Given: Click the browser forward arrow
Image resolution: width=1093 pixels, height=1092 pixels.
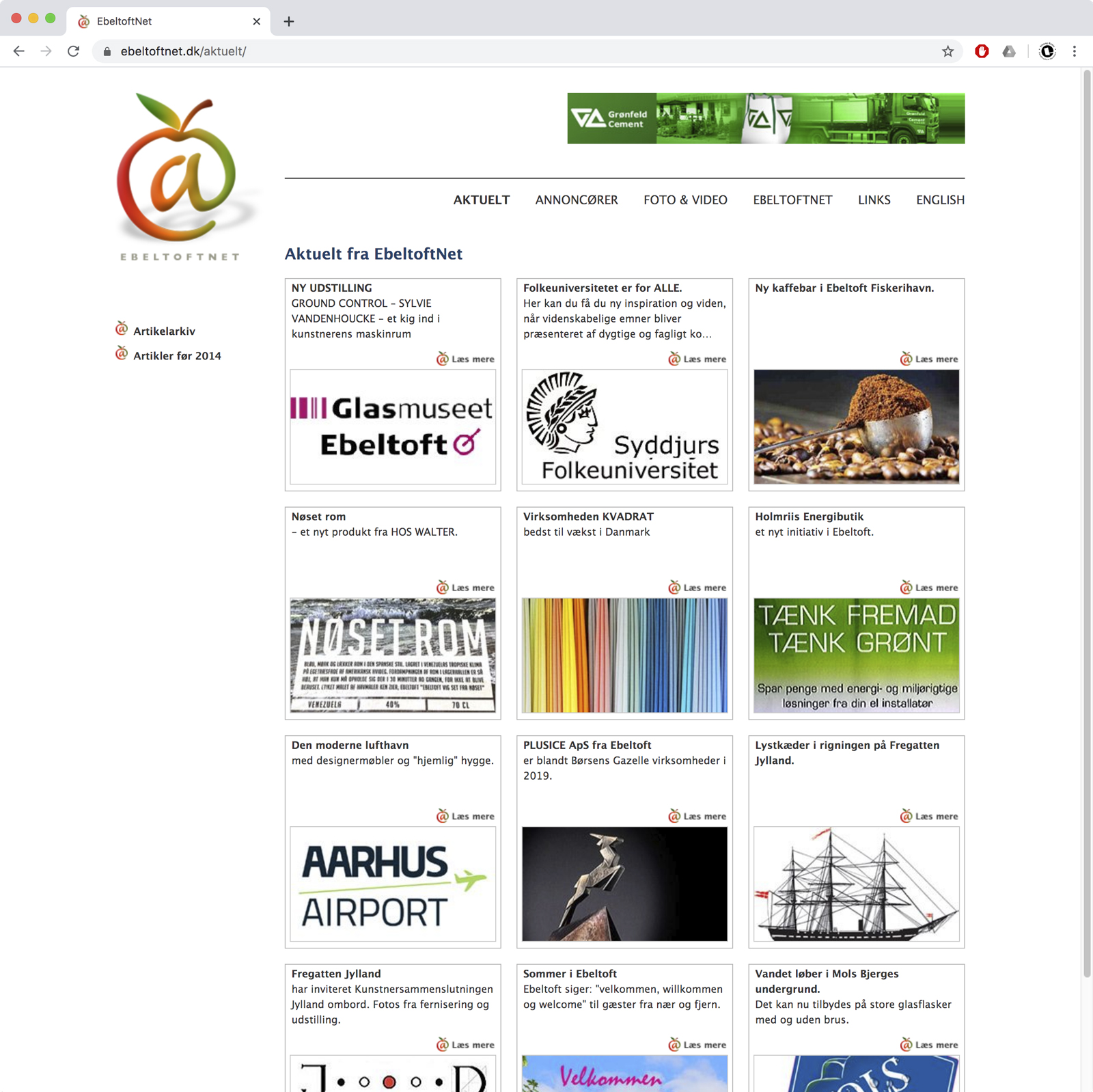Looking at the screenshot, I should [46, 51].
